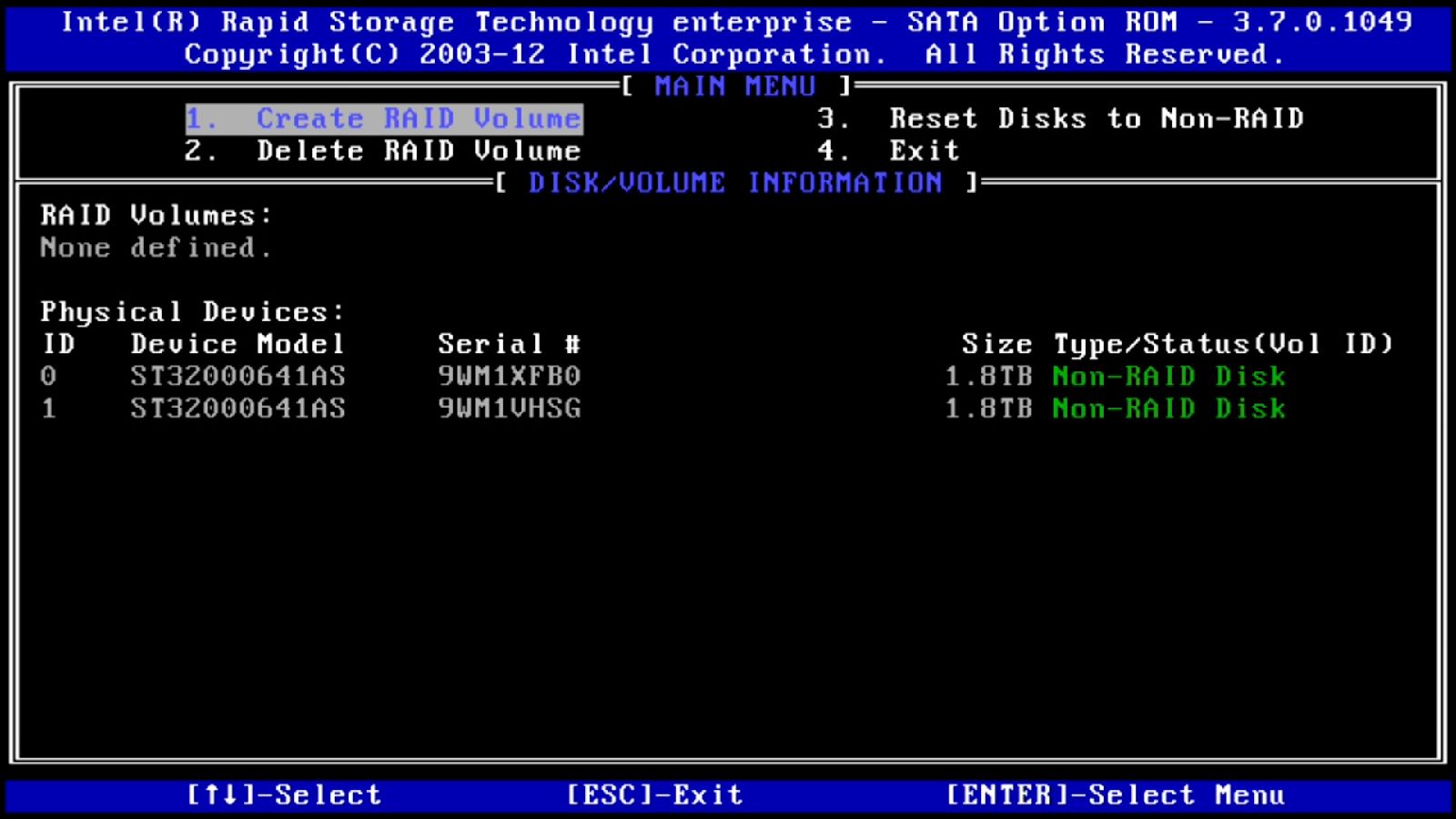Select the Create RAID Volume option

tap(382, 117)
